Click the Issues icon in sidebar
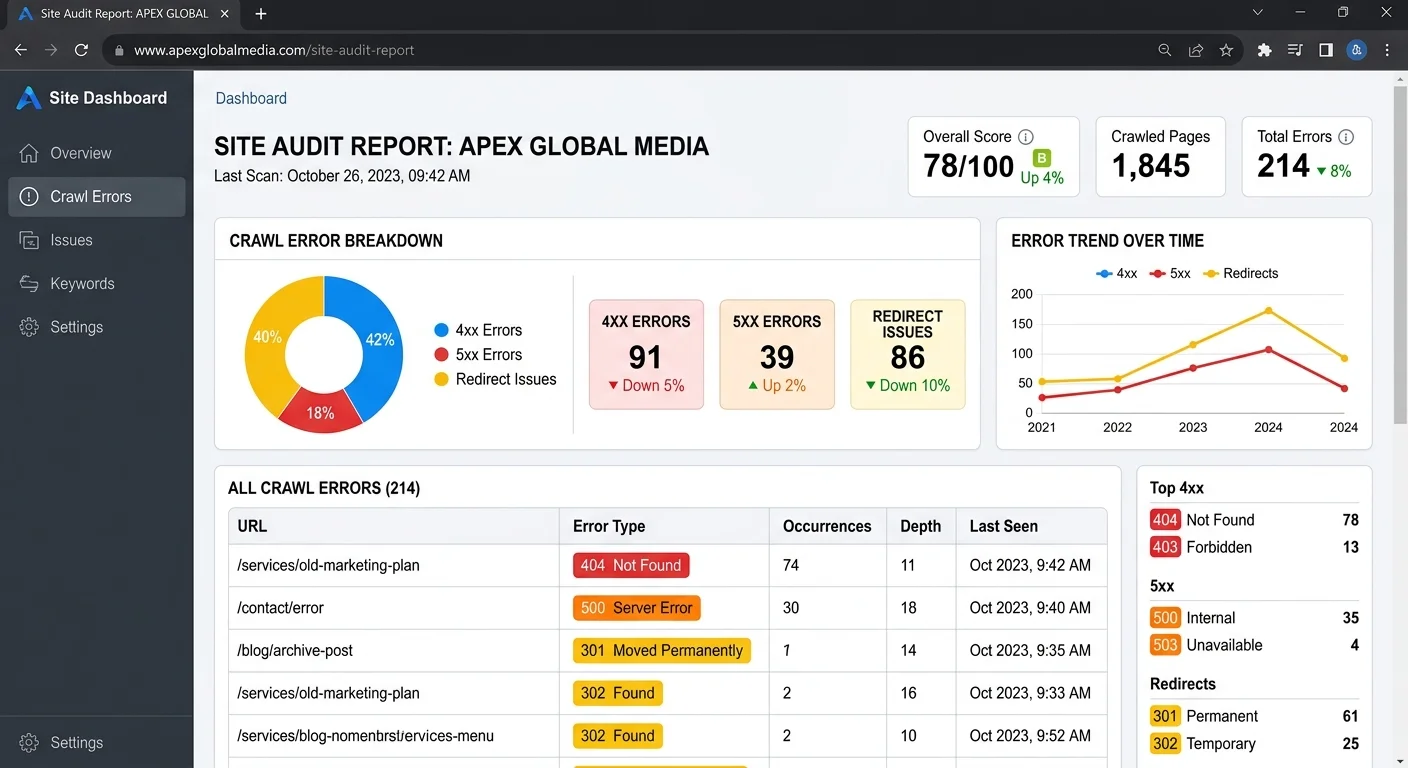Image resolution: width=1408 pixels, height=768 pixels. coord(30,240)
